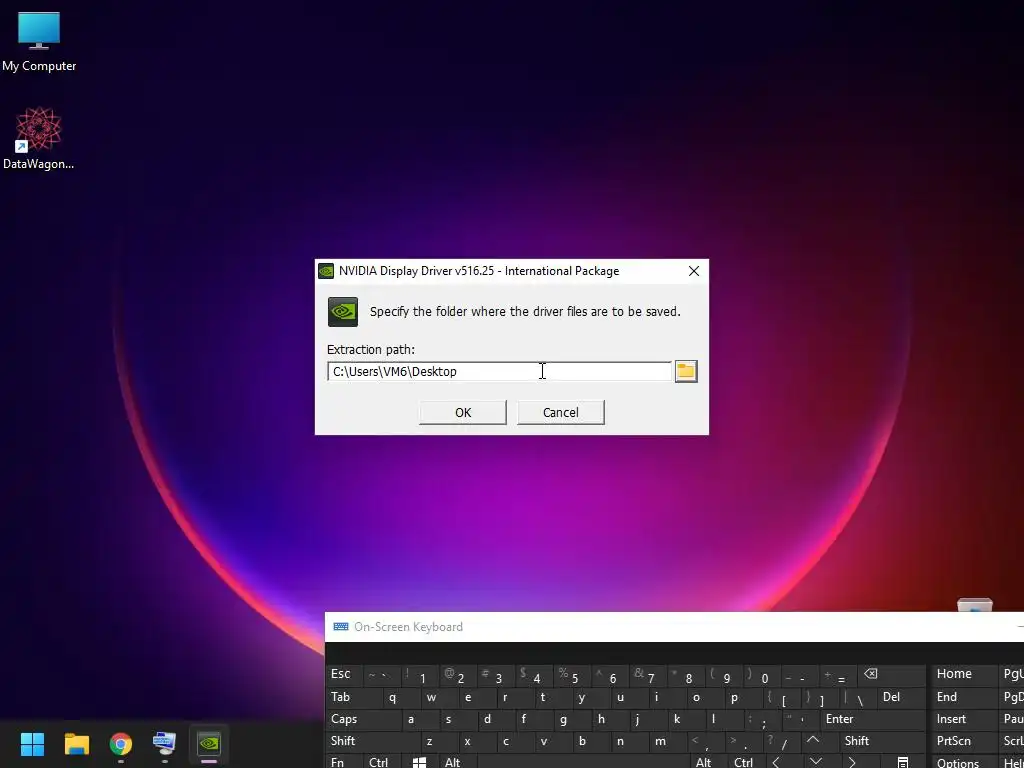Cancel the NVIDIA driver extraction dialog
This screenshot has height=768, width=1024.
[x=560, y=412]
